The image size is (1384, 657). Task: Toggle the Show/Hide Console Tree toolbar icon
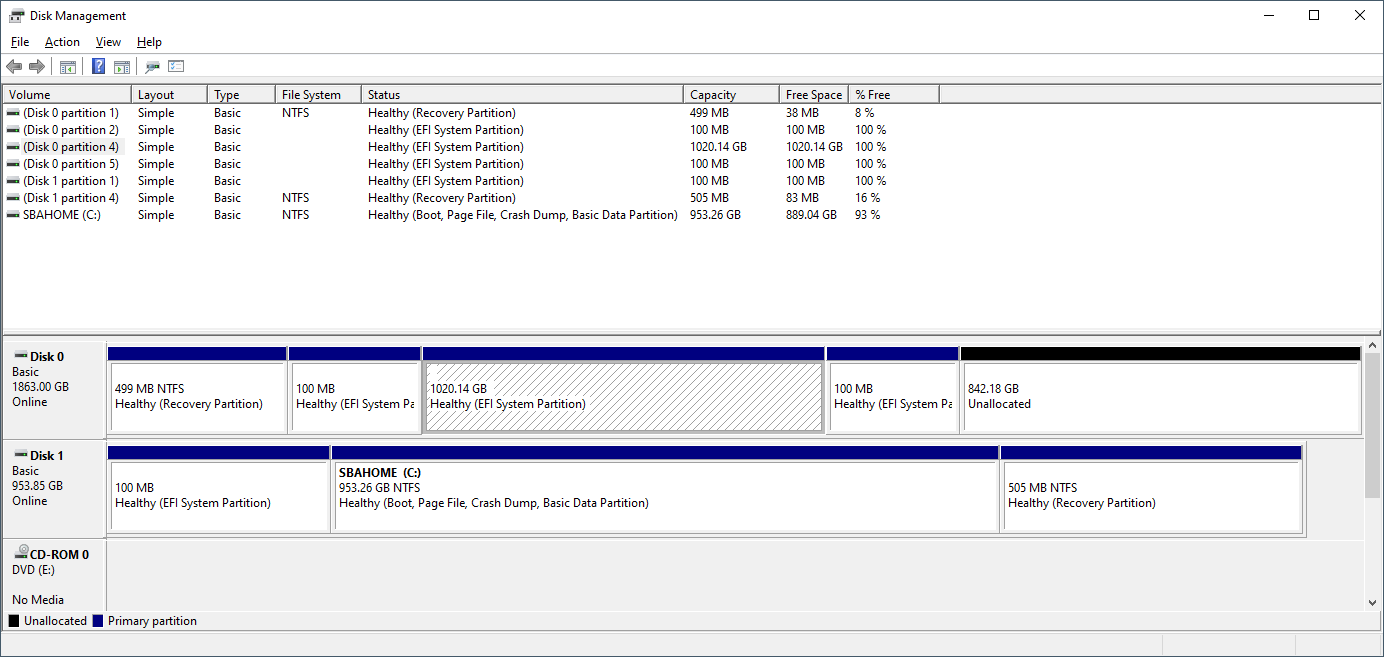68,67
